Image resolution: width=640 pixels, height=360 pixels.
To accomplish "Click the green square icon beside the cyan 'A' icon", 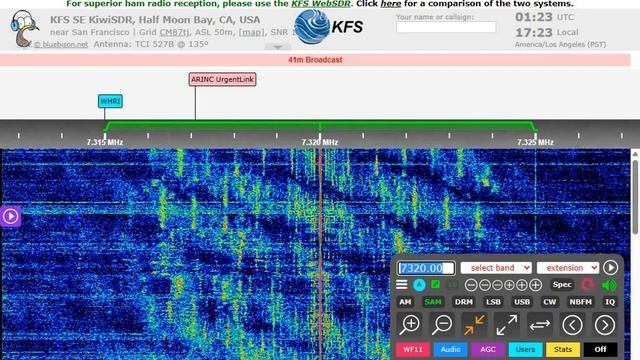I will pyautogui.click(x=436, y=284).
